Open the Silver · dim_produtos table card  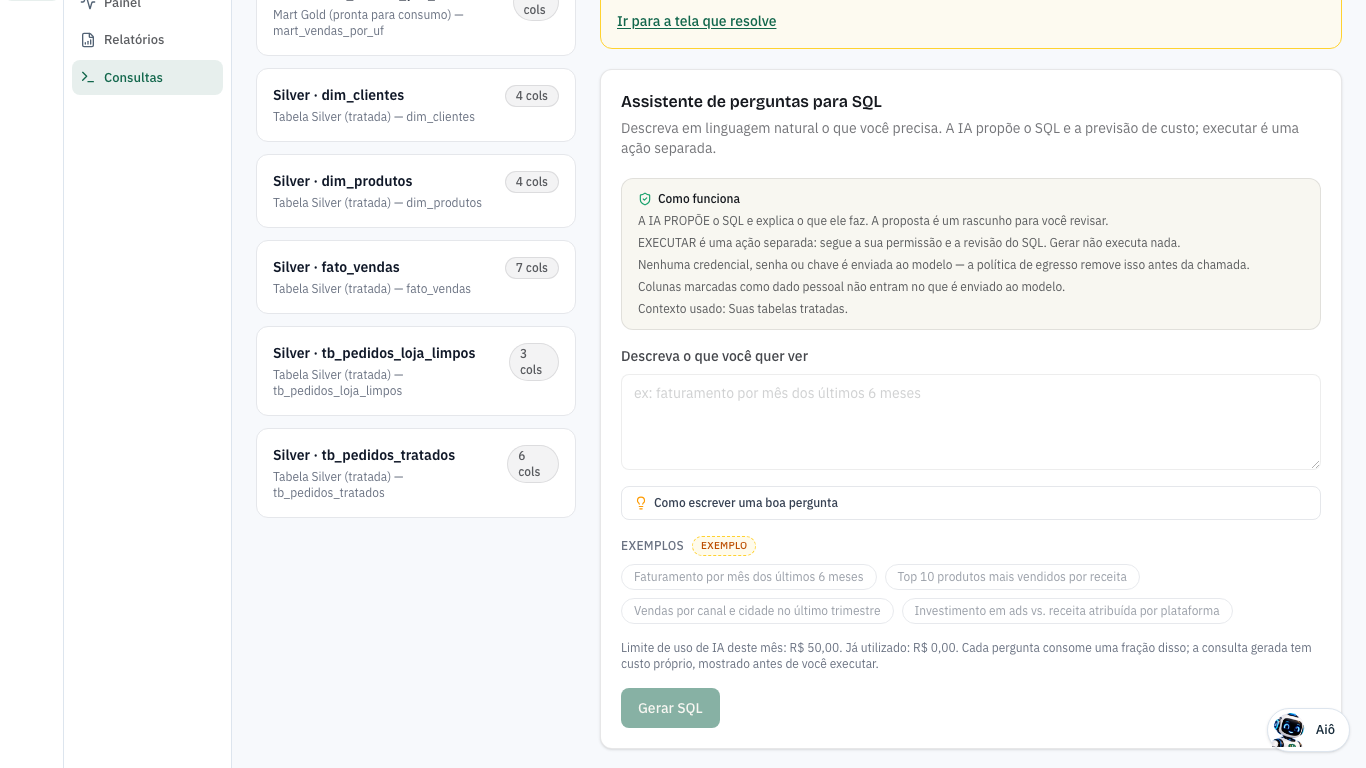[x=416, y=191]
